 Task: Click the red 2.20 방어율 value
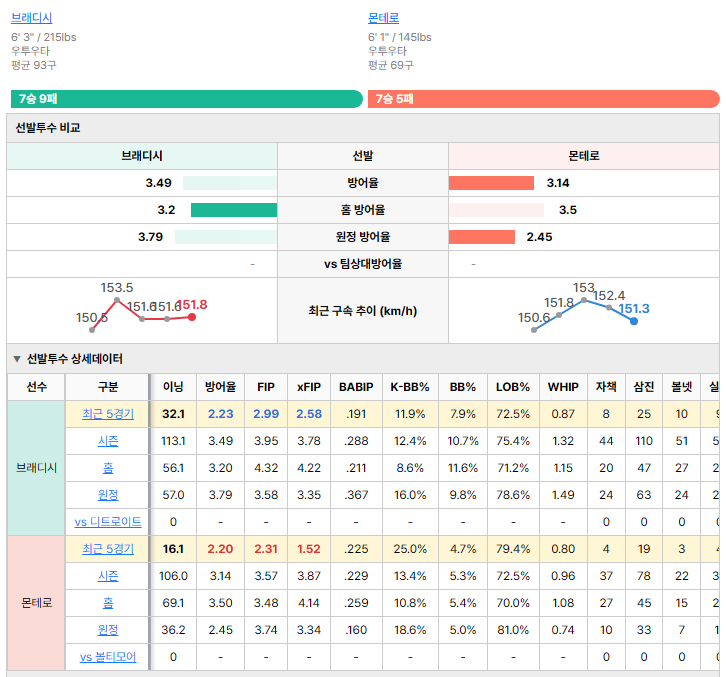[220, 549]
